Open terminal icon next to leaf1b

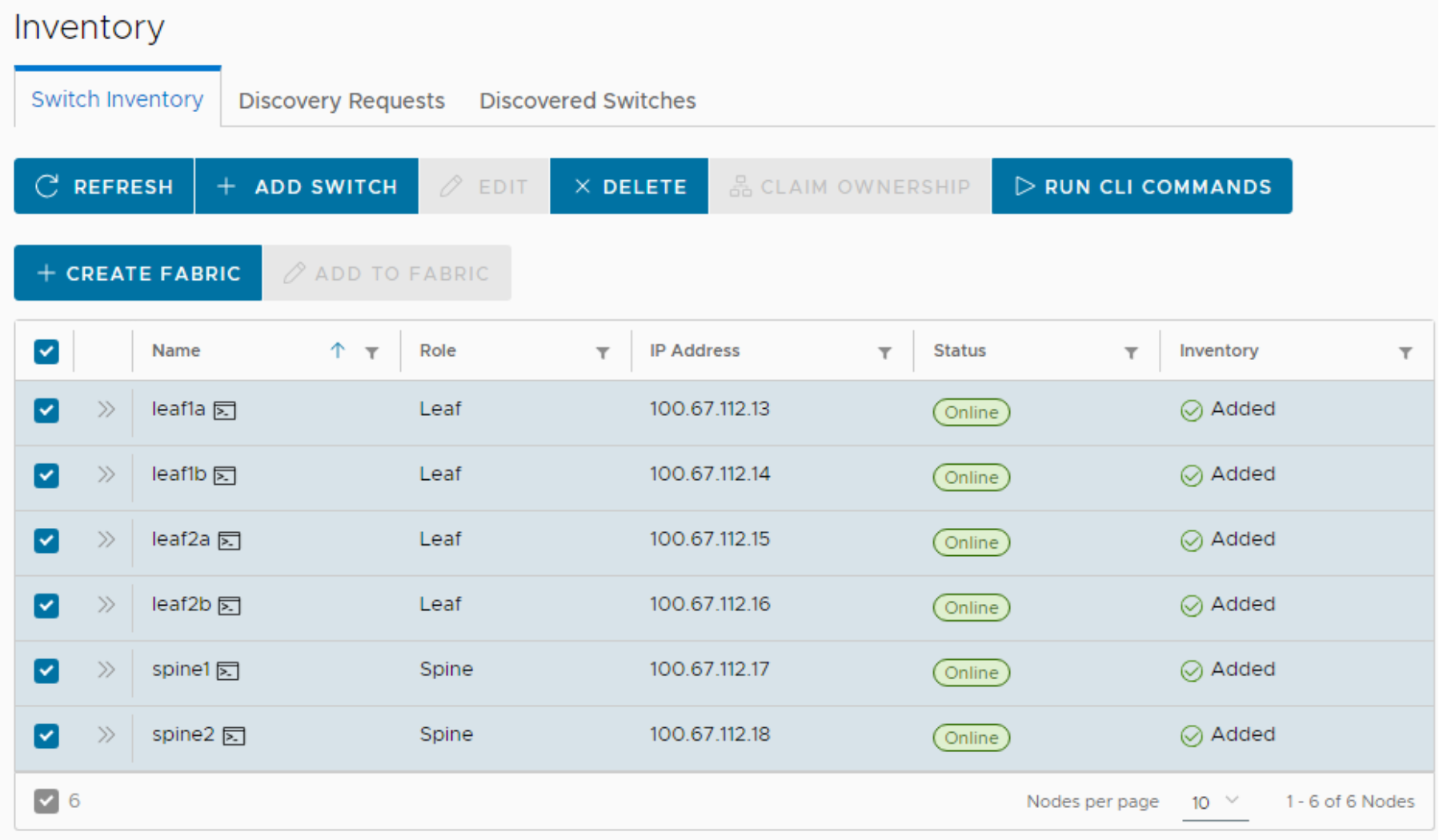225,476
